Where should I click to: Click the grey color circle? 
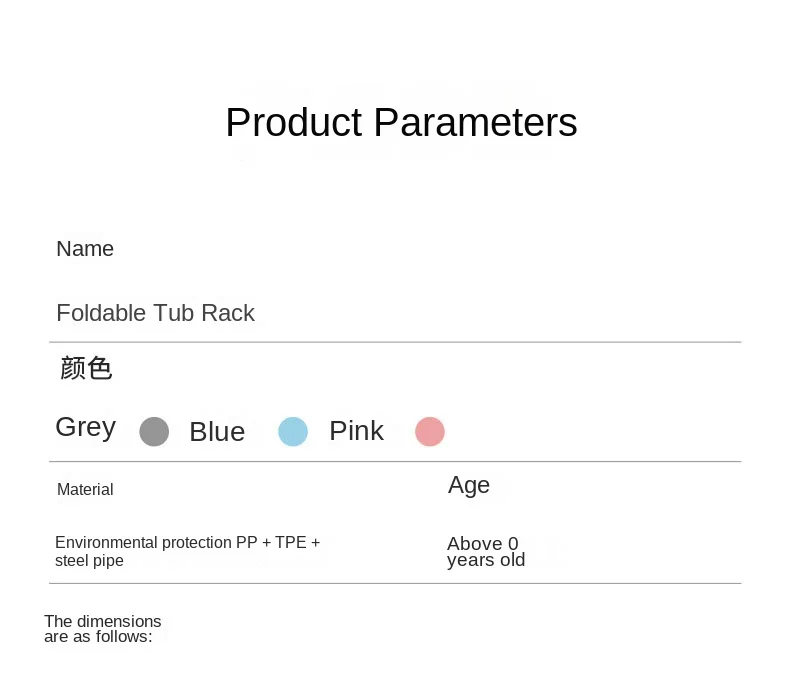pyautogui.click(x=154, y=432)
